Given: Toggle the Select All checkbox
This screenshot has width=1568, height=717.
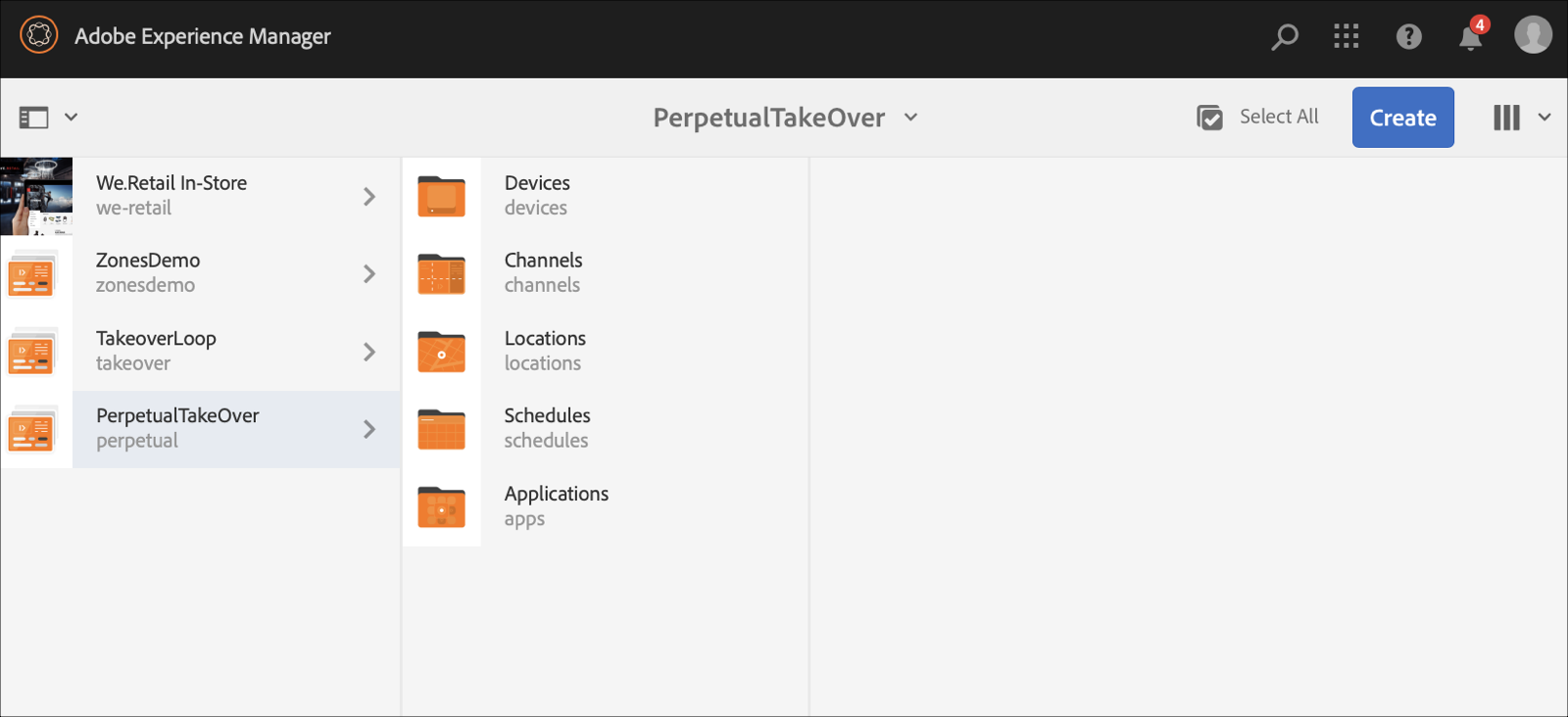Looking at the screenshot, I should point(1210,118).
